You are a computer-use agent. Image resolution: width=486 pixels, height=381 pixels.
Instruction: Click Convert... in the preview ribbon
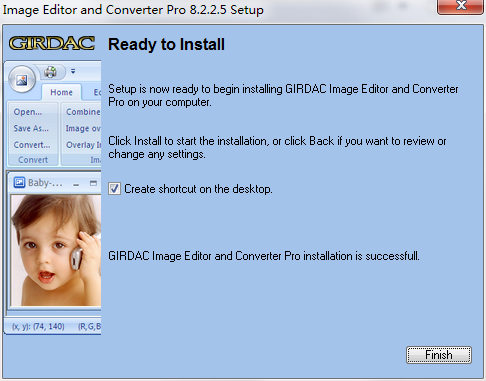pyautogui.click(x=32, y=145)
